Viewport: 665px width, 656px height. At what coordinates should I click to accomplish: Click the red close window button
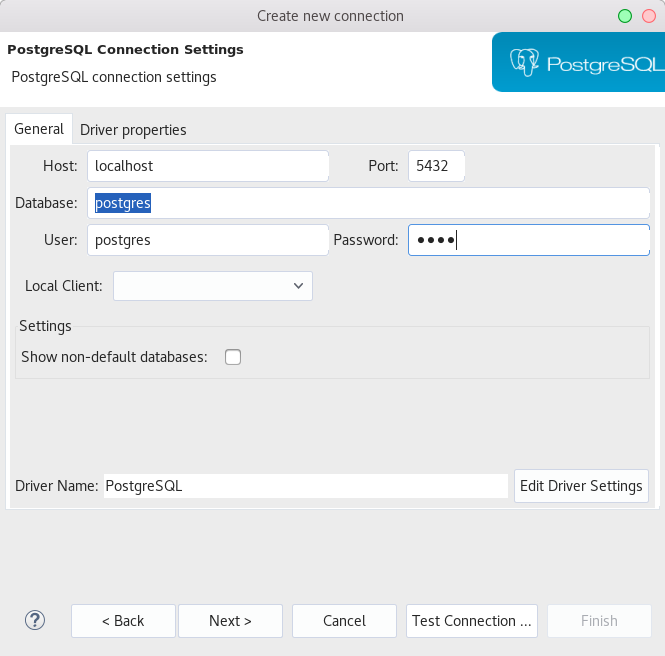point(649,16)
